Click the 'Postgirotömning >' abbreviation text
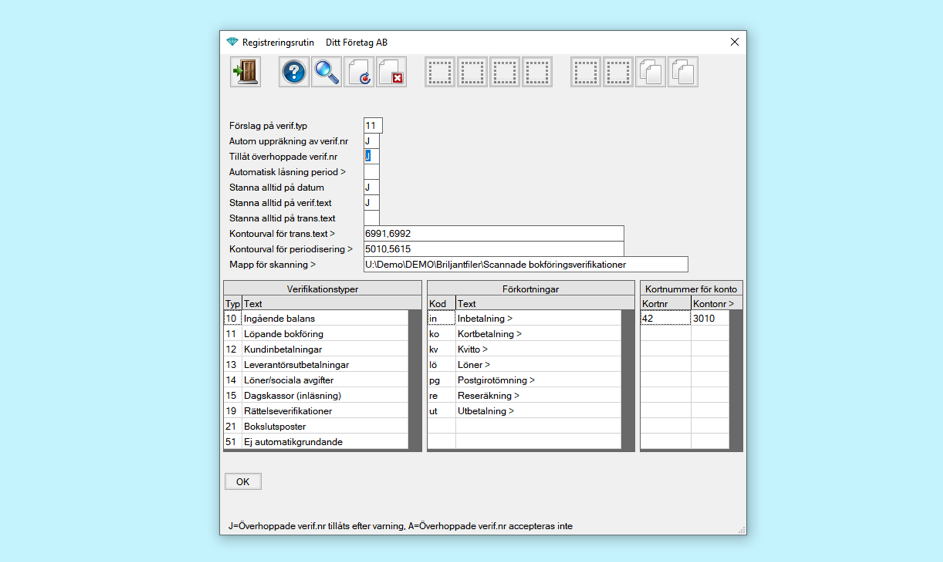The image size is (943, 562). [496, 380]
